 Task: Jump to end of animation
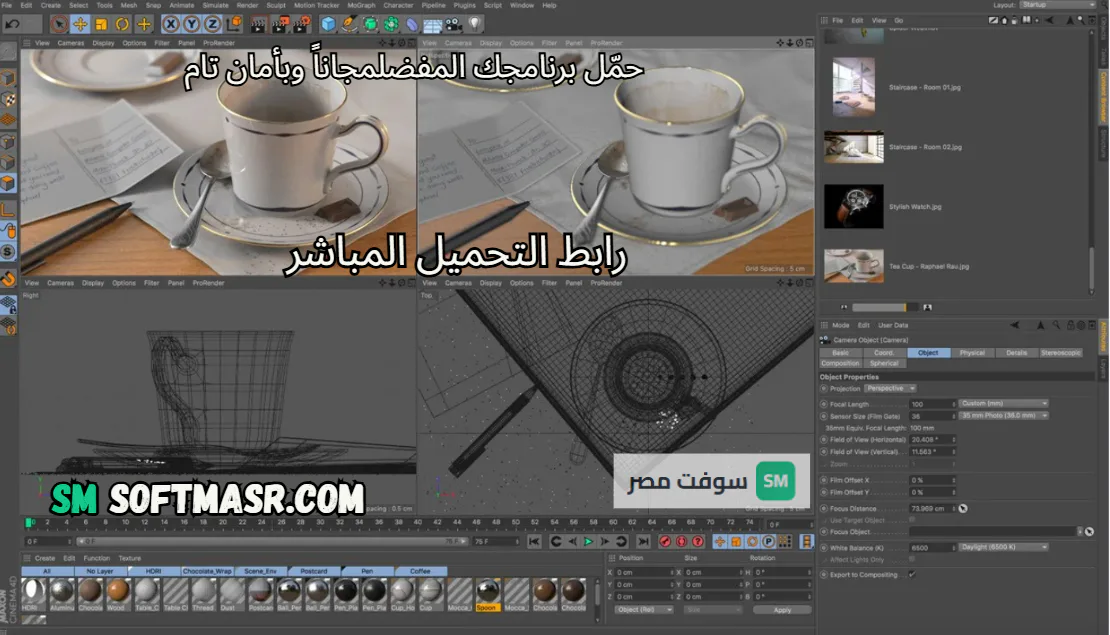click(x=643, y=542)
